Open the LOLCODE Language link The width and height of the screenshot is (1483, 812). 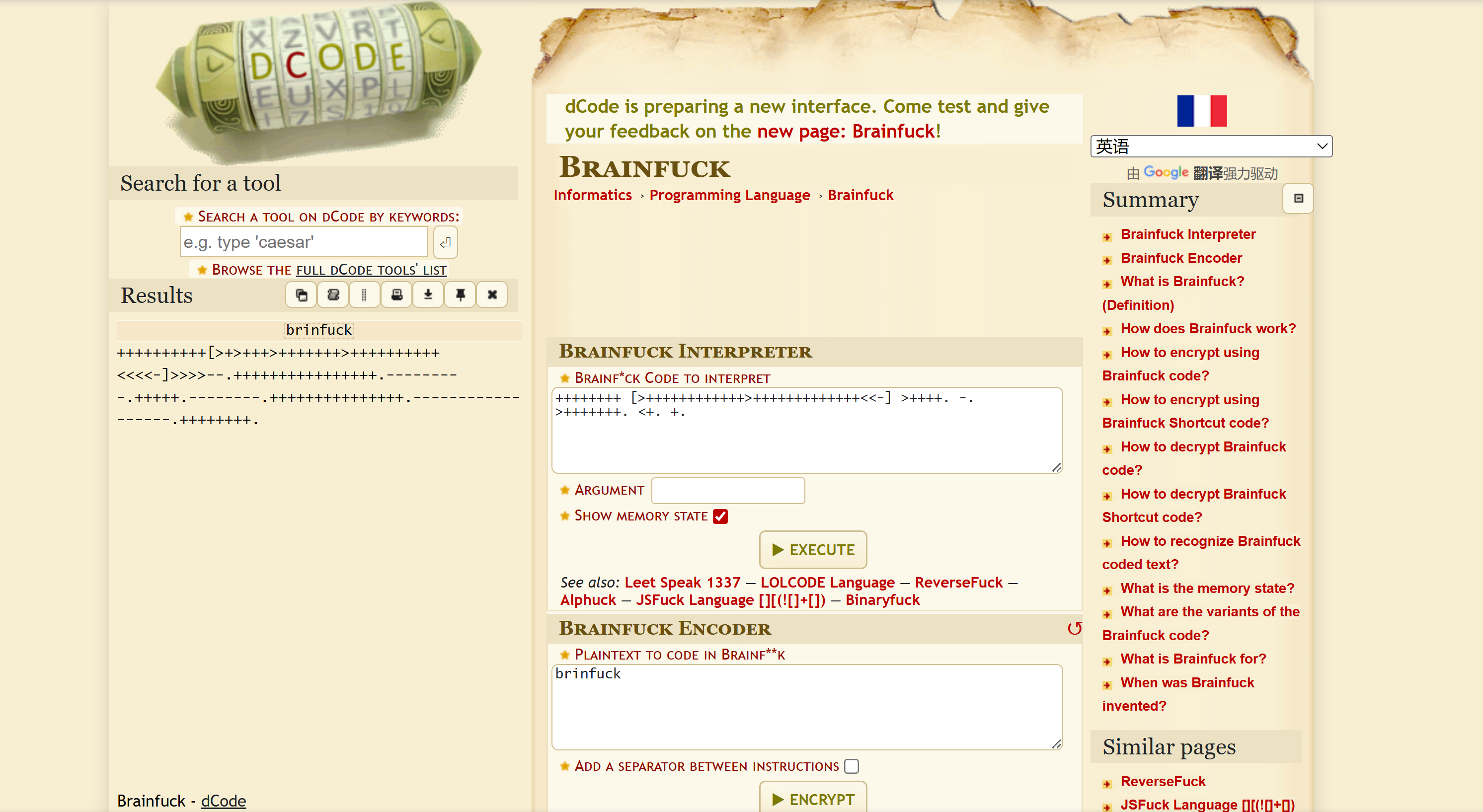click(x=827, y=583)
